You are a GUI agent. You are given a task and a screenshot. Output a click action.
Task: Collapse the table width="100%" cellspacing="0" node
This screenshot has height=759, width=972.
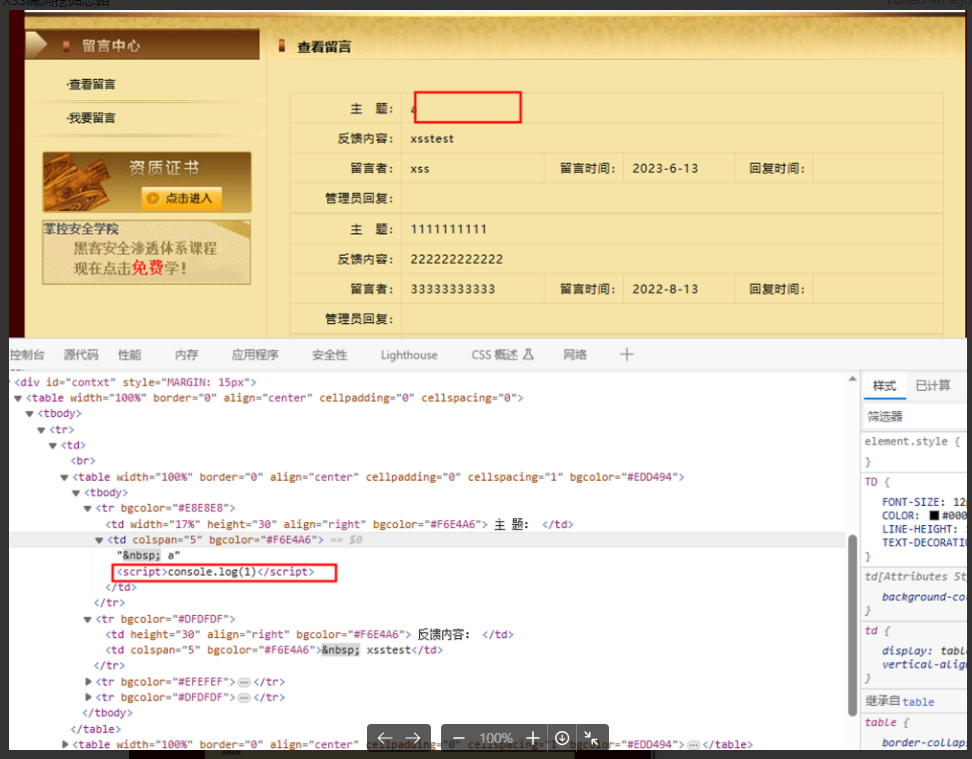19,398
